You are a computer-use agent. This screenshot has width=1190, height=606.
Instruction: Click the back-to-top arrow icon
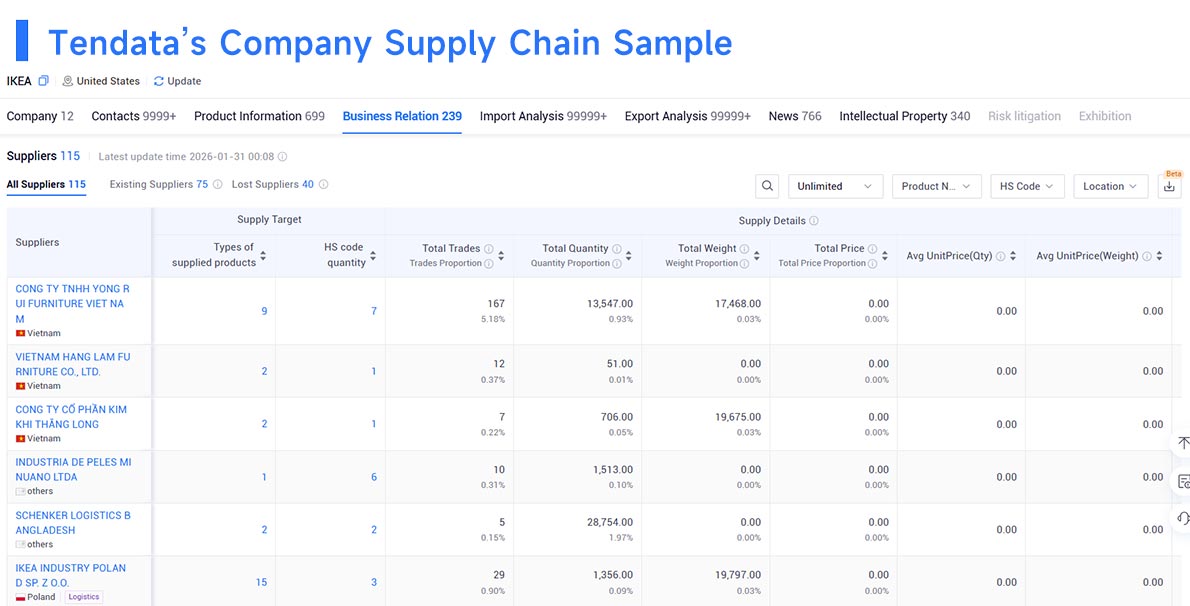click(1183, 443)
